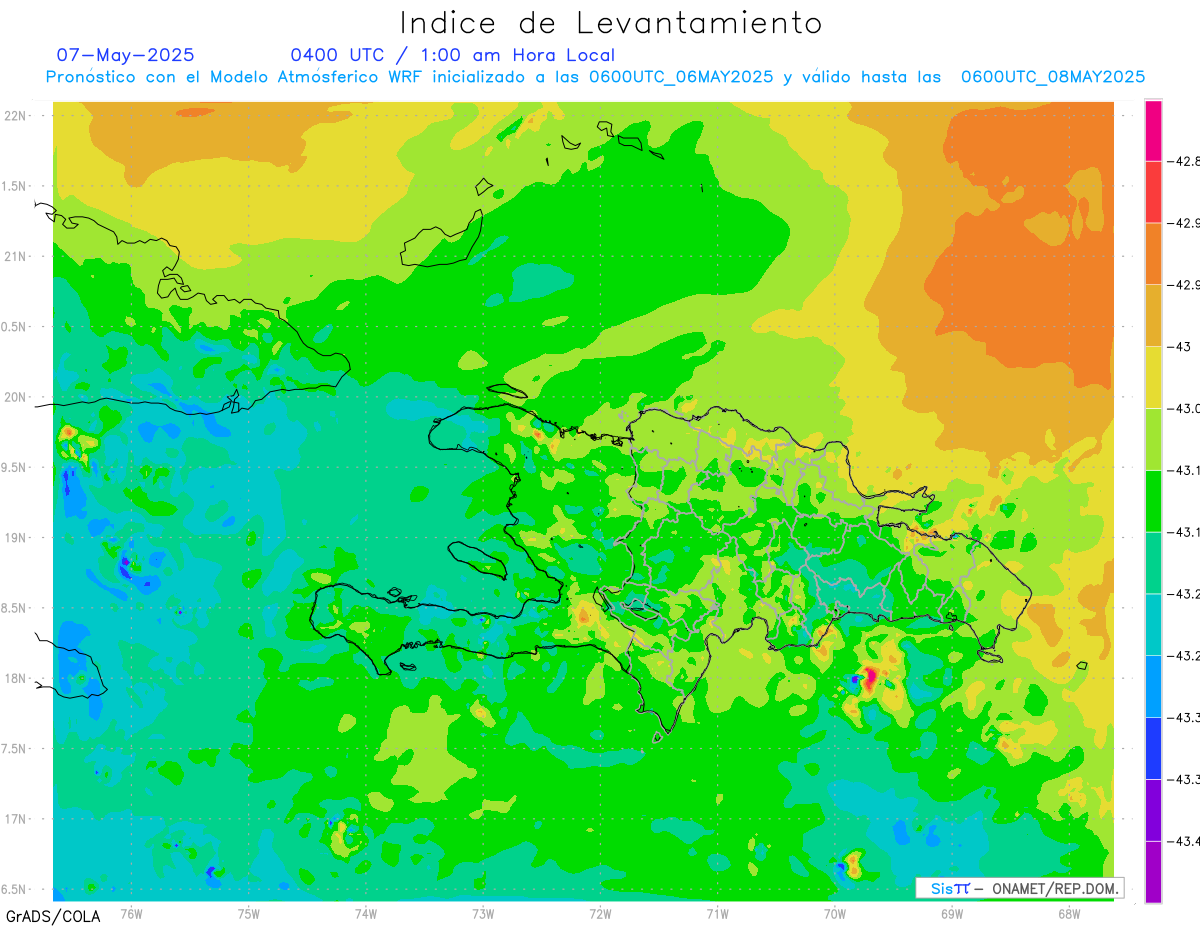The width and height of the screenshot is (1200, 927).
Task: Click the color bar value "-43.4"
Action: [1185, 841]
